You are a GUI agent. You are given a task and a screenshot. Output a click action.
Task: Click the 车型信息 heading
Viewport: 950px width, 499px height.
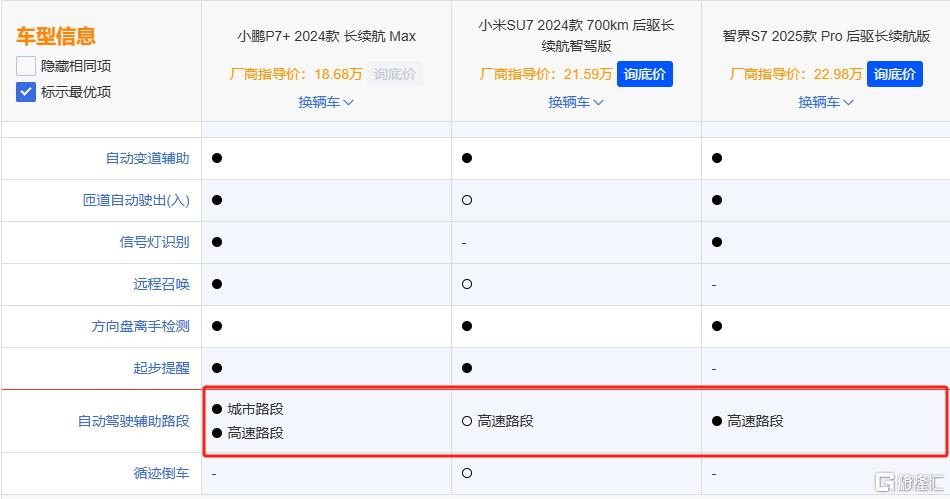56,36
